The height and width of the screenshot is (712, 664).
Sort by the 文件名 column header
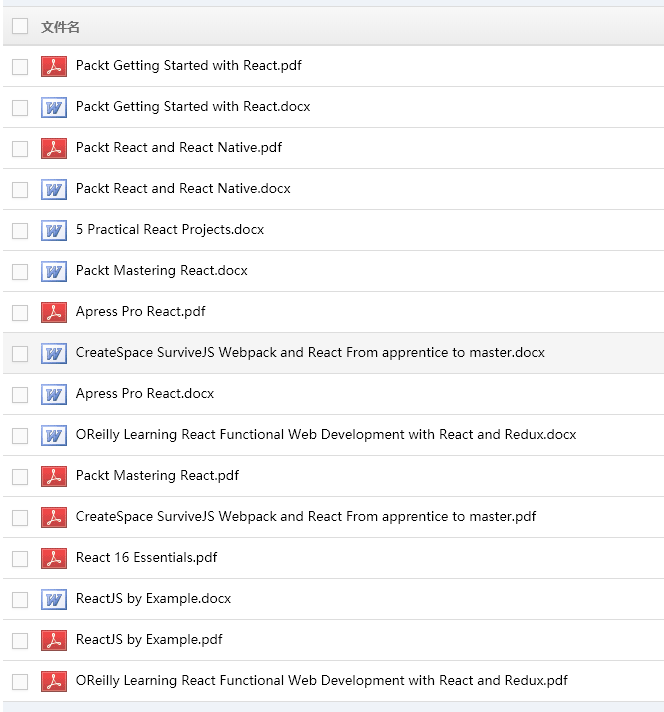click(x=60, y=27)
